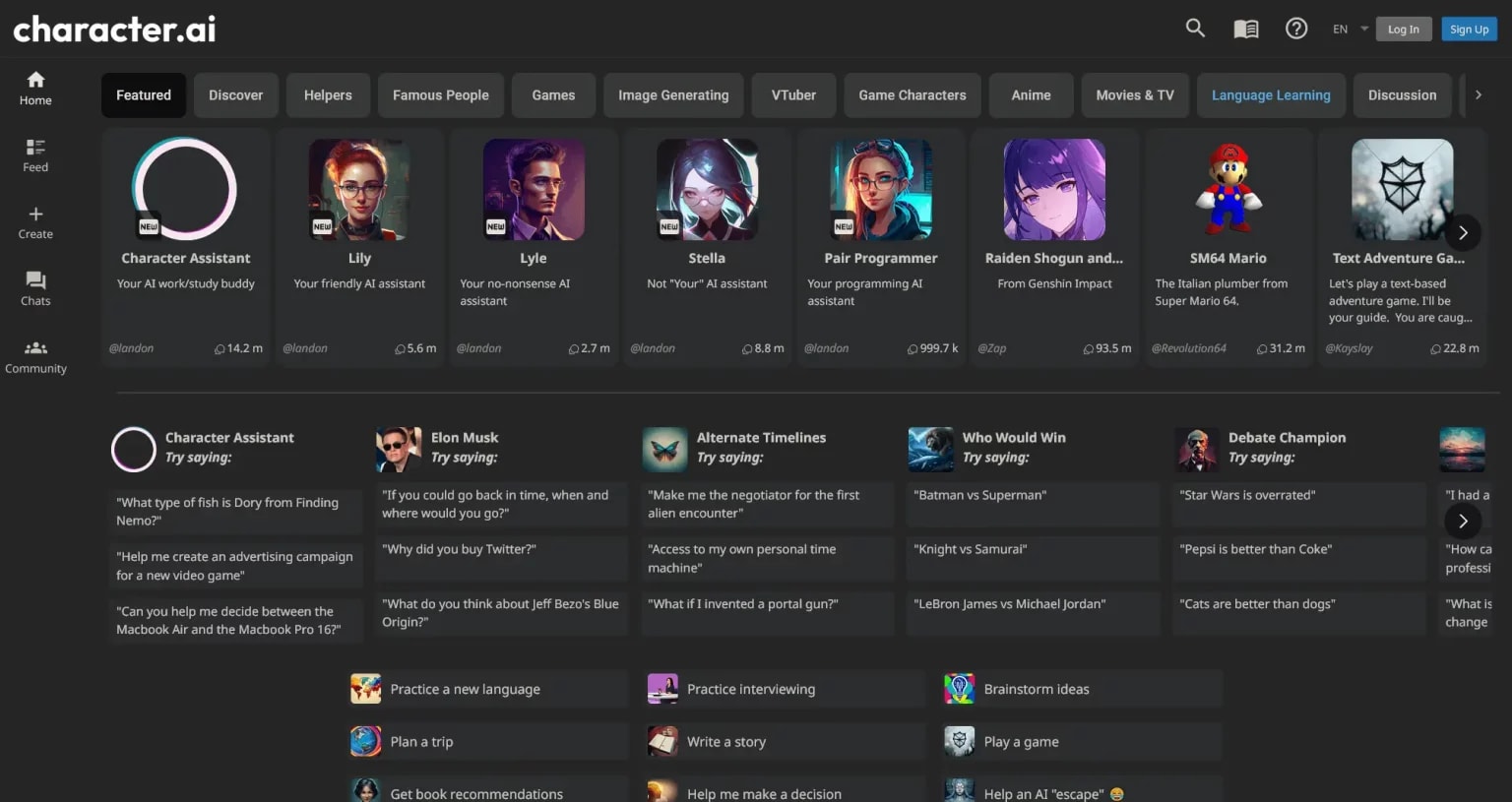Open the Language Learning tab
This screenshot has width=1512, height=802.
point(1271,95)
